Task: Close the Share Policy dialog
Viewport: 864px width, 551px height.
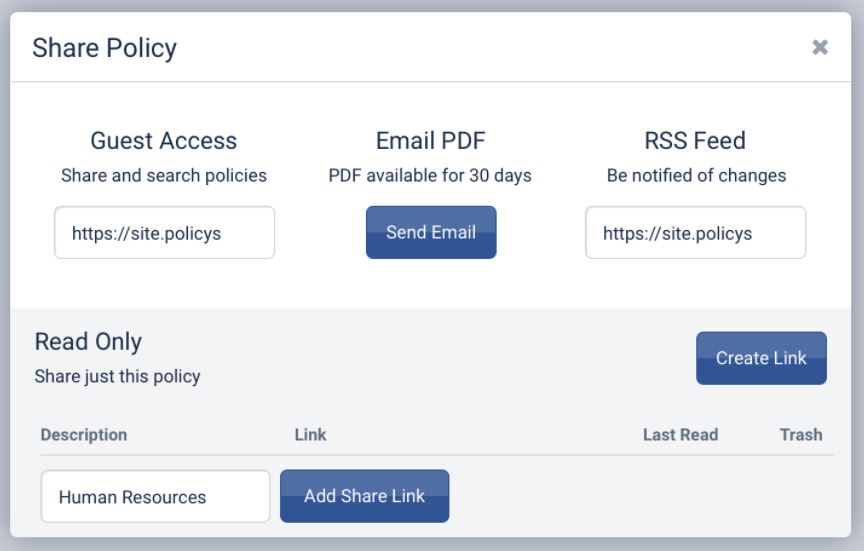Action: (x=820, y=47)
